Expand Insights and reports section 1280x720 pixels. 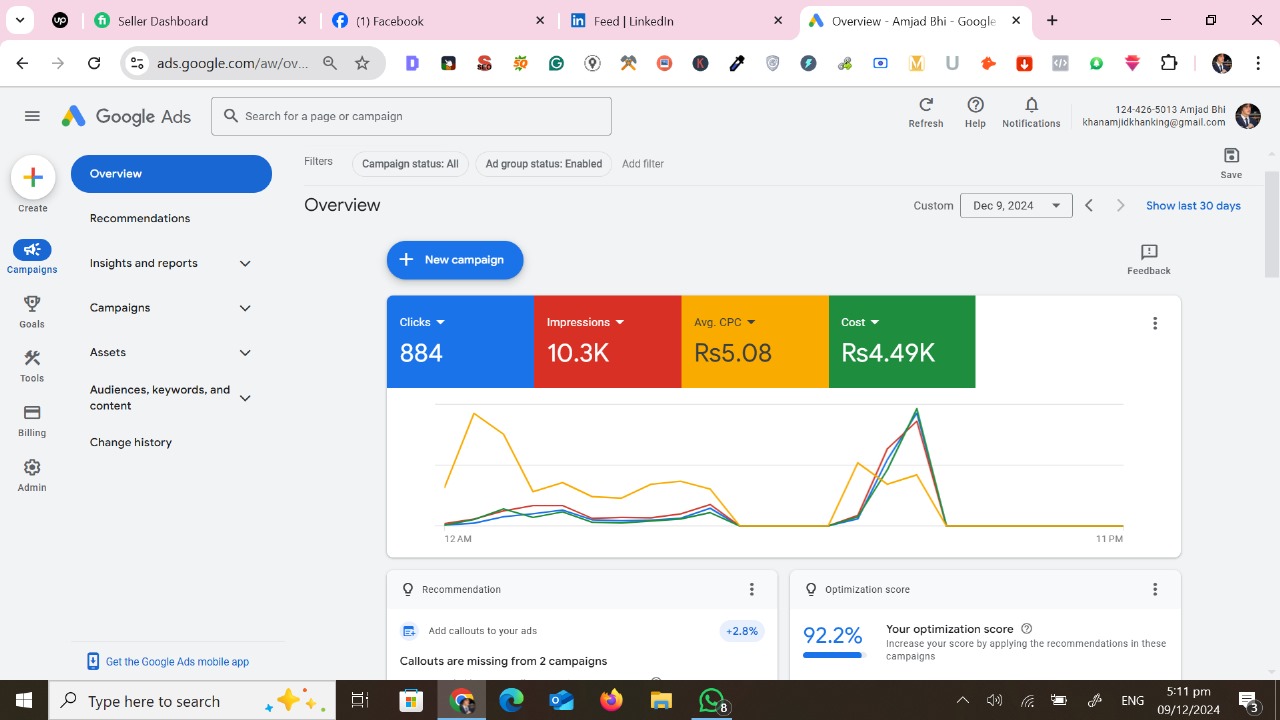[245, 264]
